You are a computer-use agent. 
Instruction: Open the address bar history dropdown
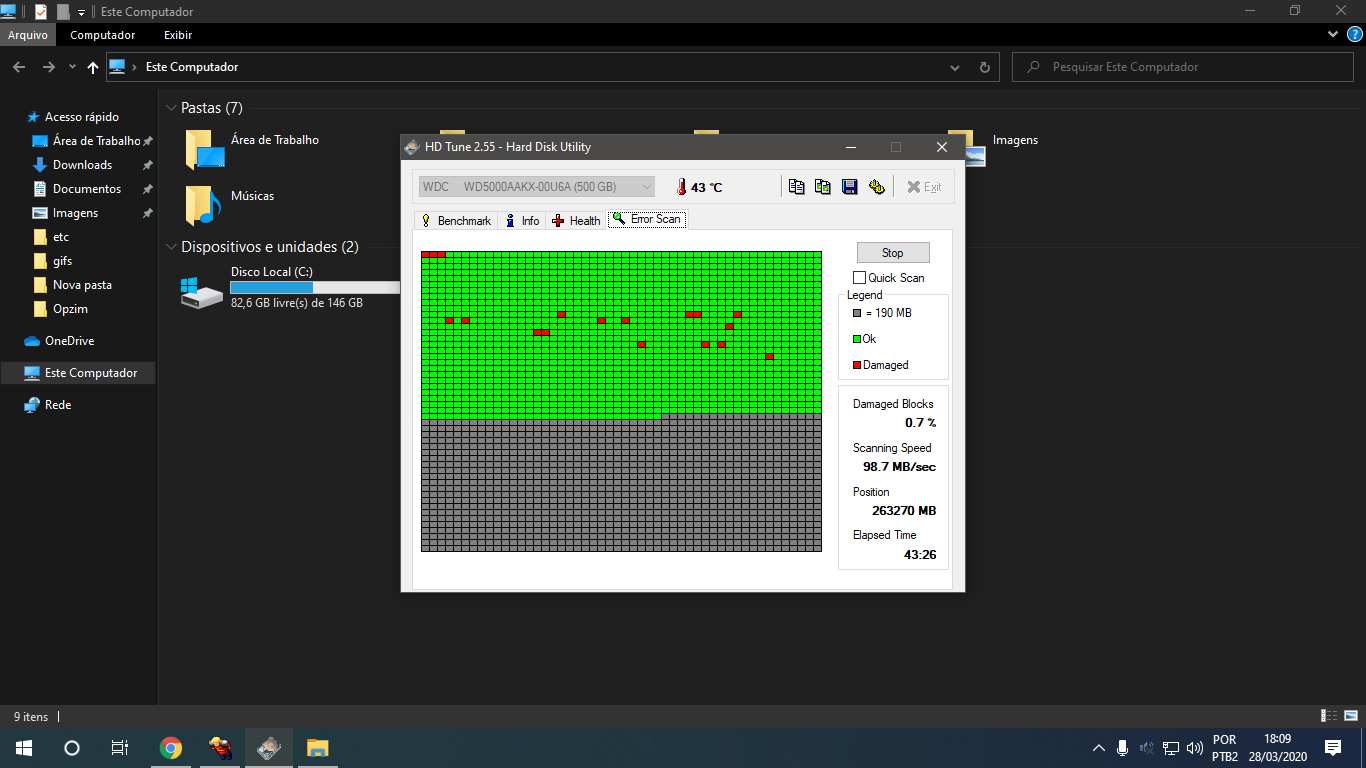[955, 67]
